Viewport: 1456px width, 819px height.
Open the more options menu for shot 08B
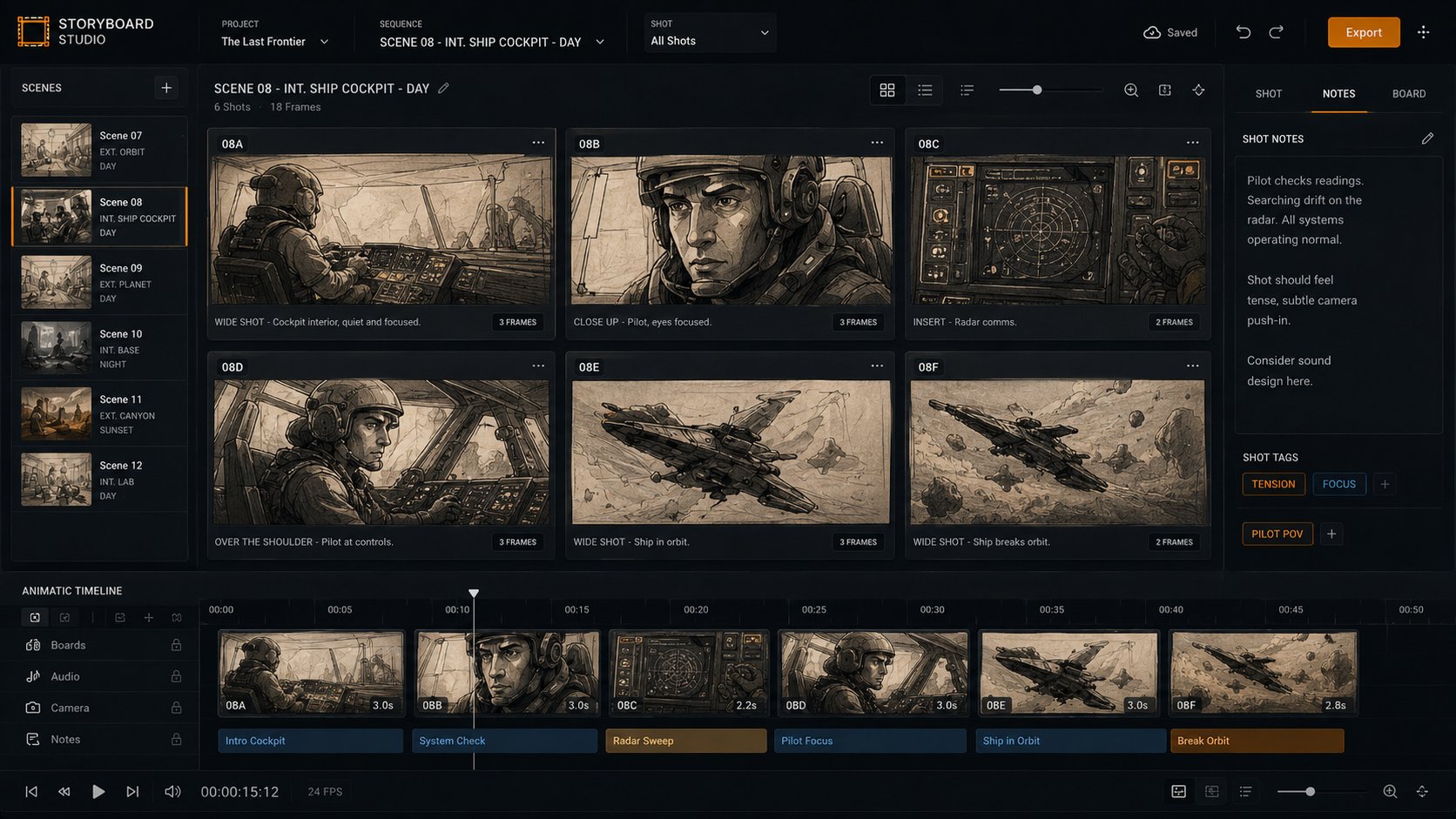[x=877, y=143]
